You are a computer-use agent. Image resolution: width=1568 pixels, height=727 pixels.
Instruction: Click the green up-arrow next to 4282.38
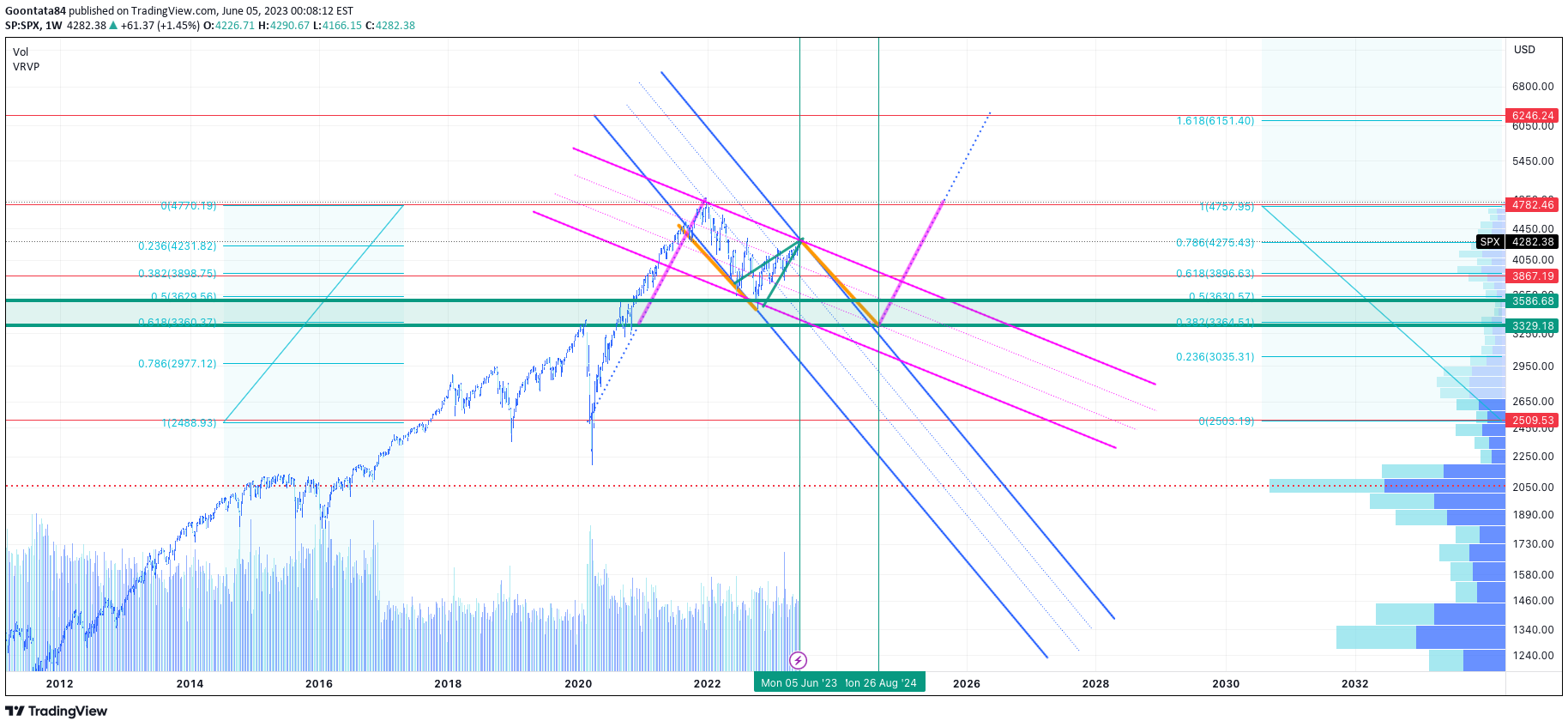click(x=113, y=25)
